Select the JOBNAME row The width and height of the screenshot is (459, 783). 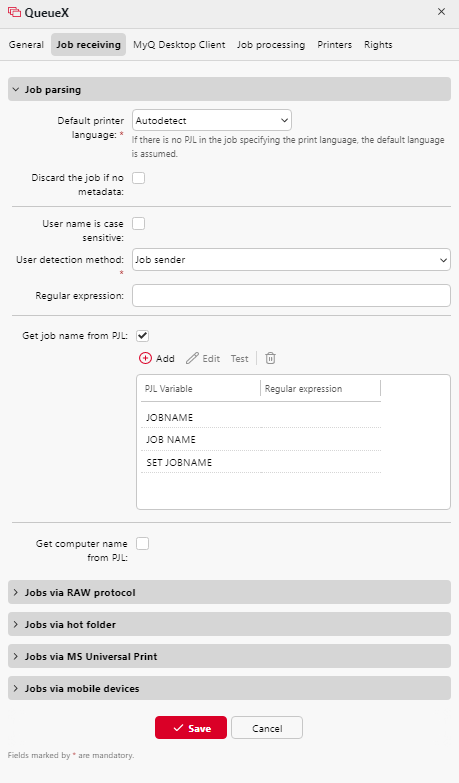click(261, 417)
